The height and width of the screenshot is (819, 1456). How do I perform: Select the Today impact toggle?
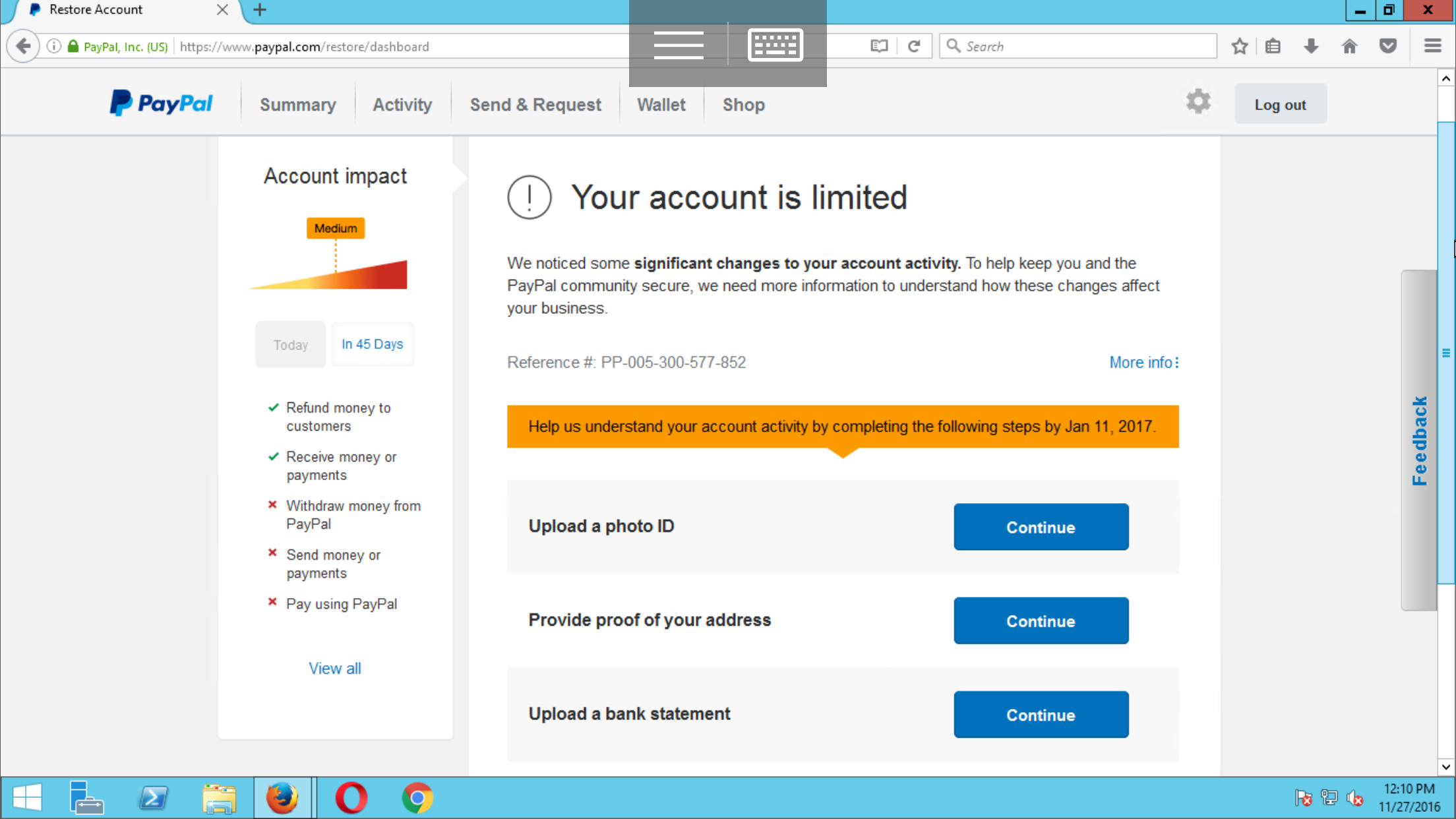coord(290,345)
